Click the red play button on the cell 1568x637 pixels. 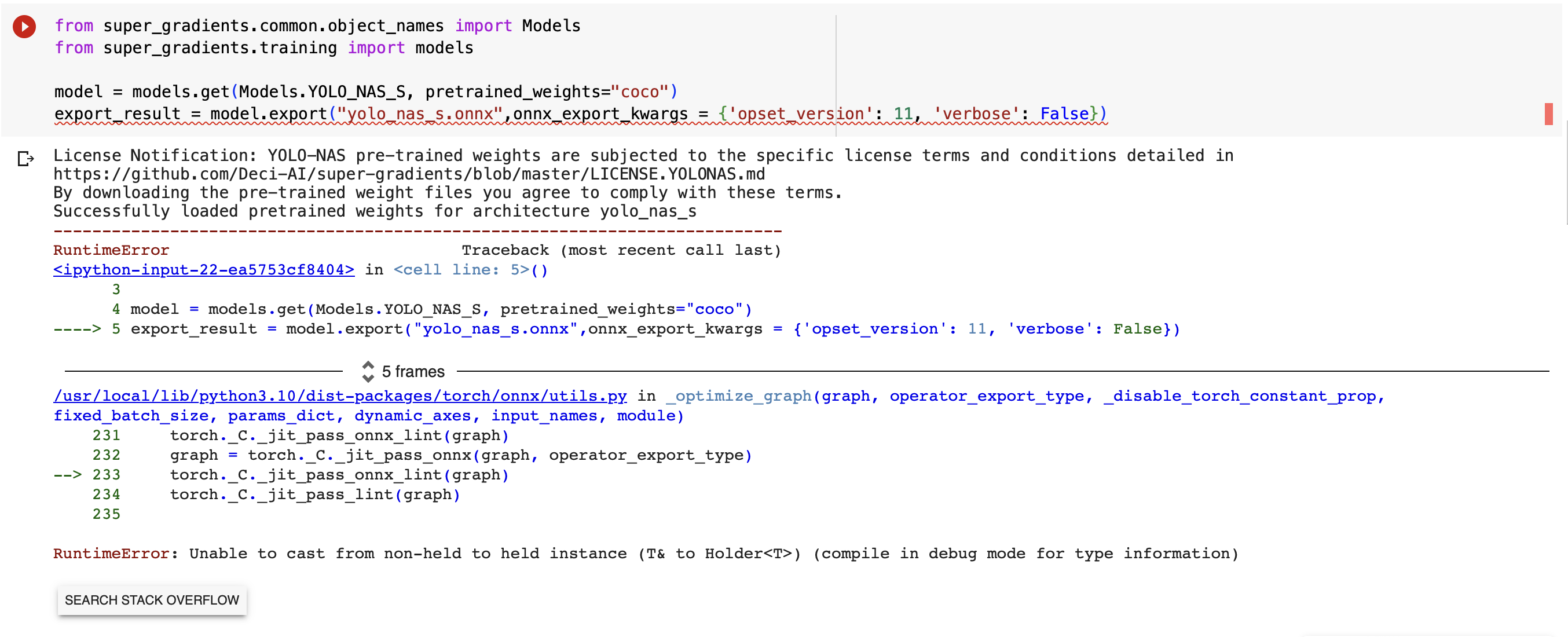pos(24,25)
